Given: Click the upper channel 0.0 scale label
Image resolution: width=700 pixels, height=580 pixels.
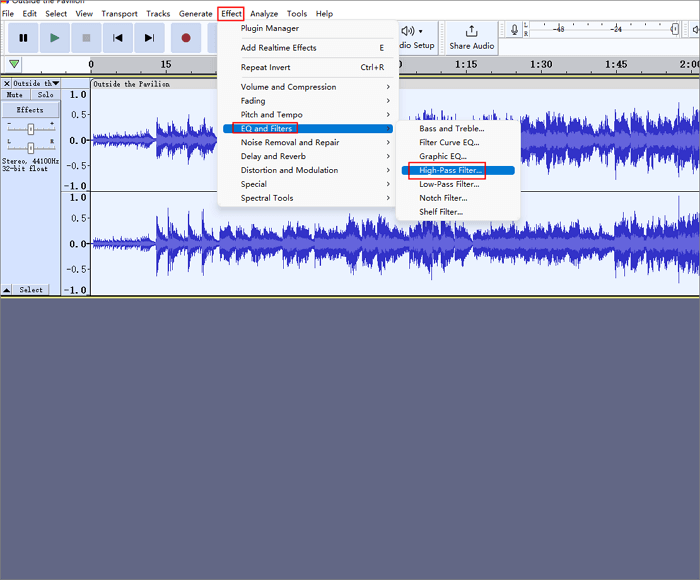Looking at the screenshot, I should [77, 141].
